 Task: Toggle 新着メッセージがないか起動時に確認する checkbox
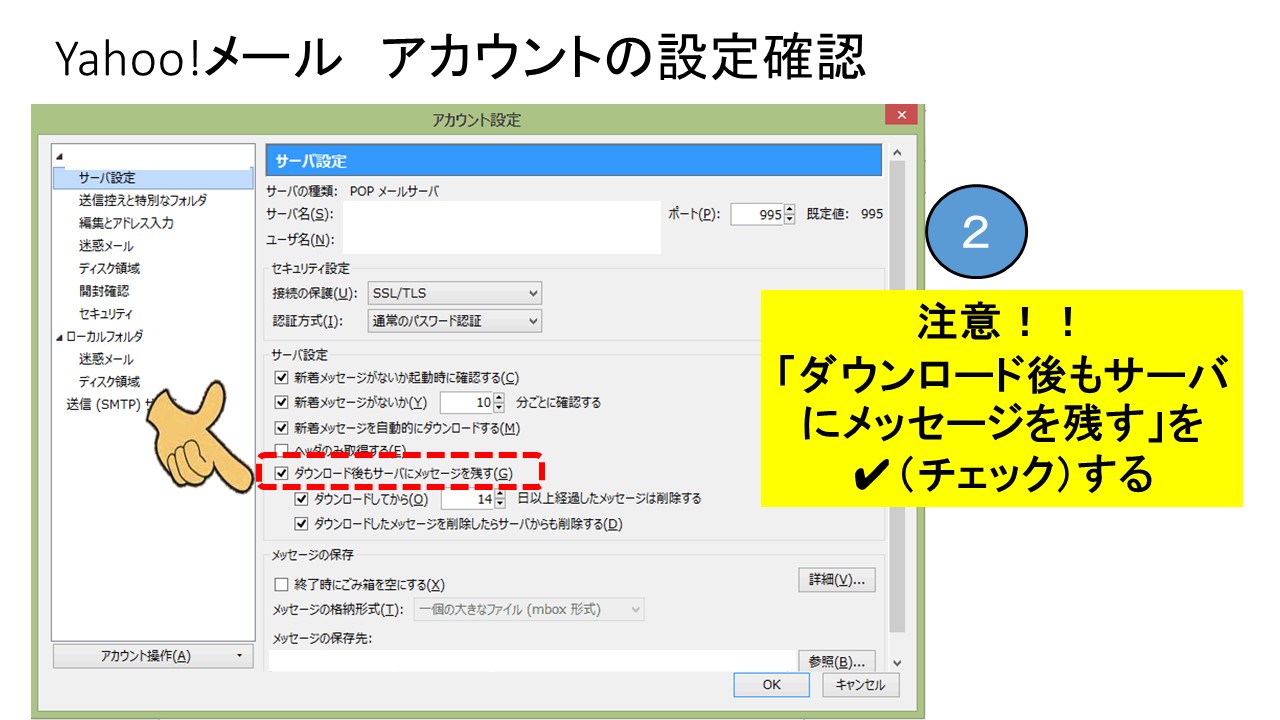pos(281,378)
